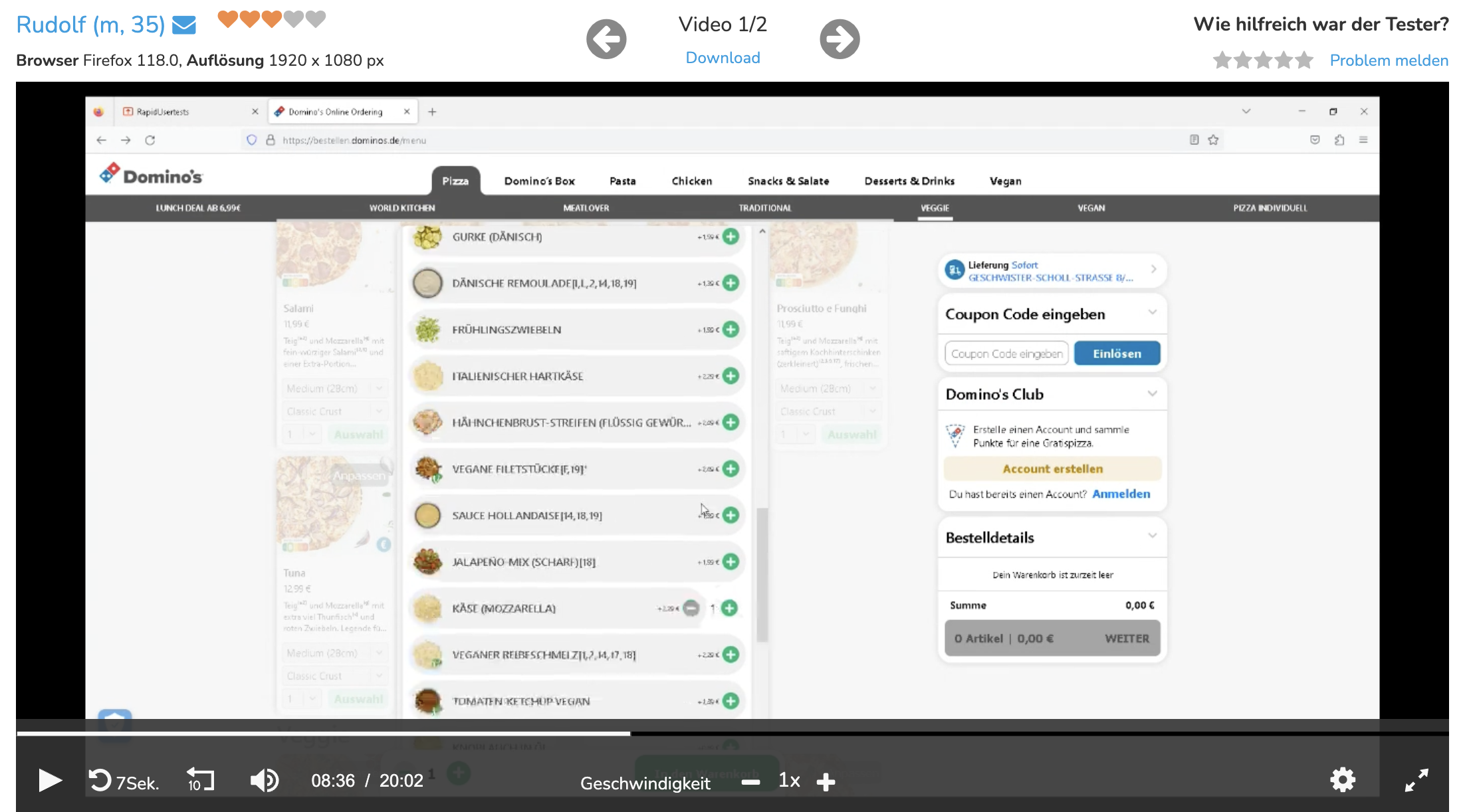Open video settings gear icon
The image size is (1469, 812).
[x=1342, y=780]
